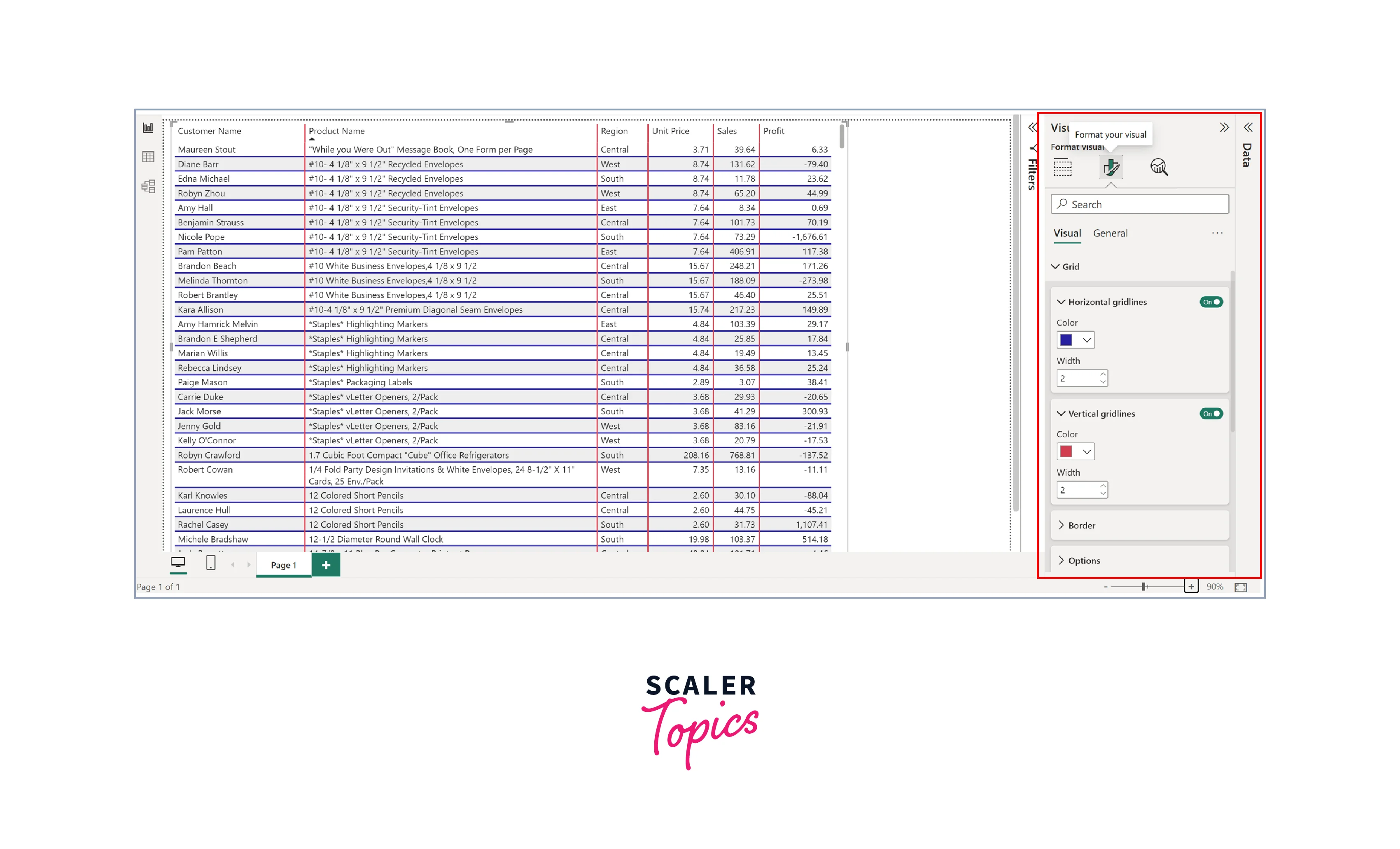Open the Analytics magnifier icon
The height and width of the screenshot is (849, 1400).
1159,168
